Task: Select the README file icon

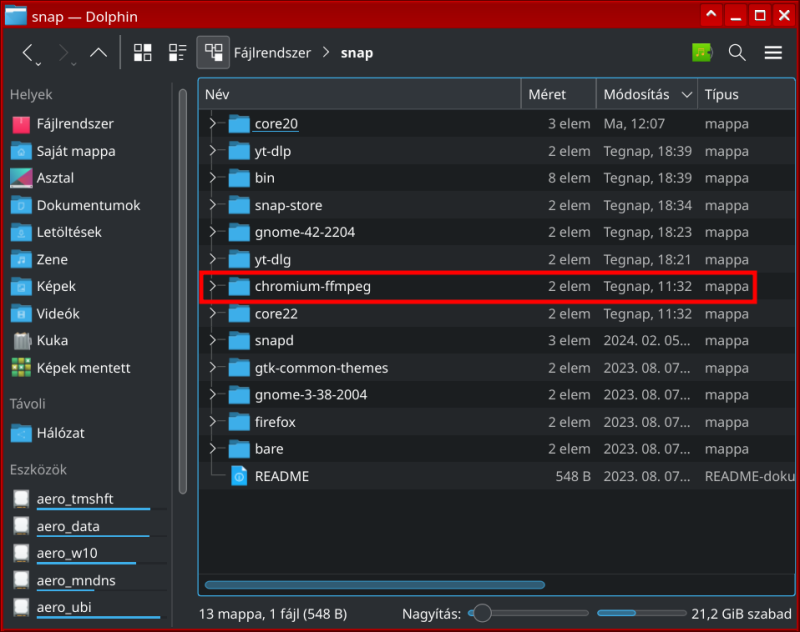Action: click(x=239, y=476)
